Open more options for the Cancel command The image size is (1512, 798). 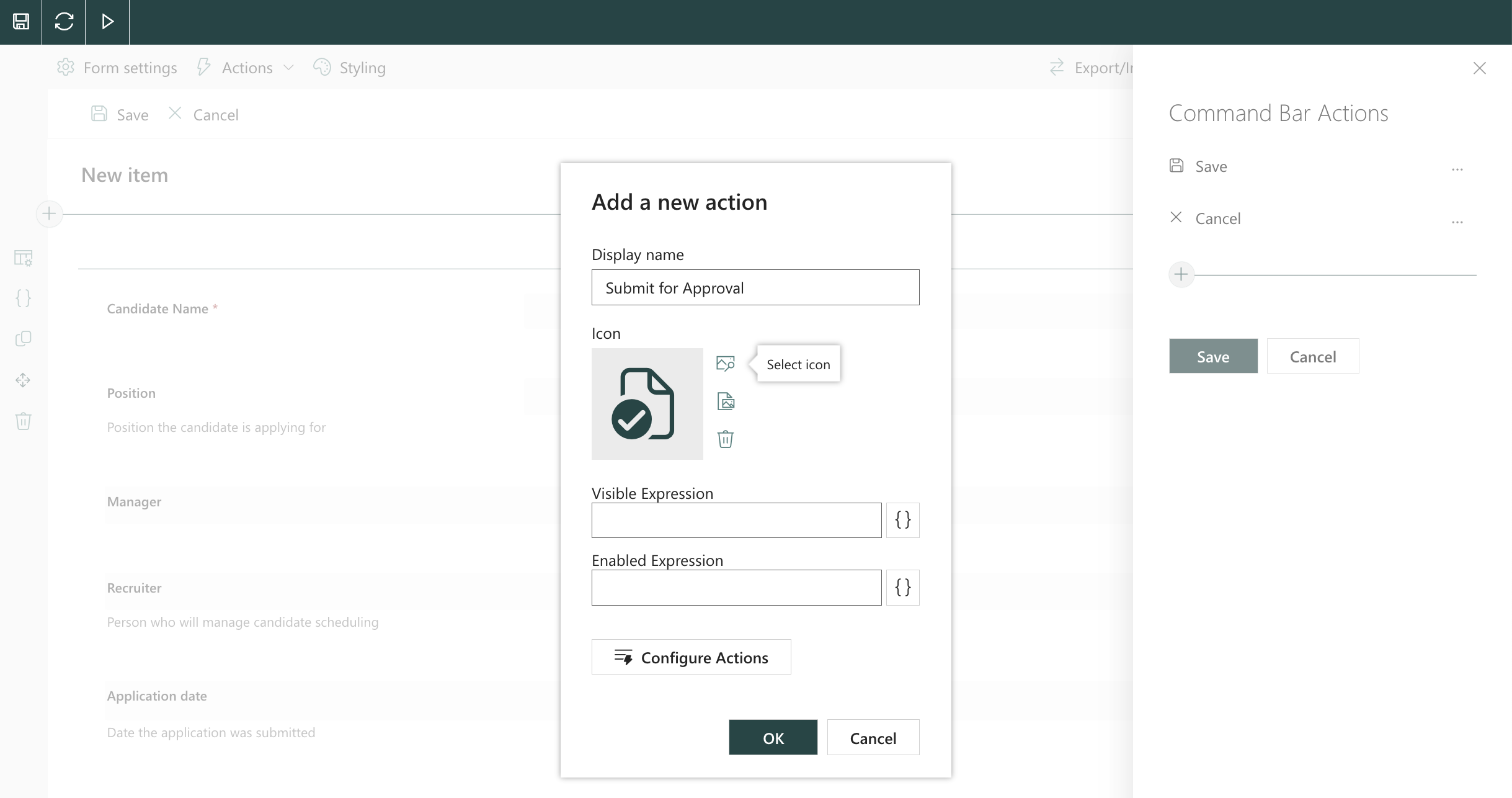pos(1457,221)
